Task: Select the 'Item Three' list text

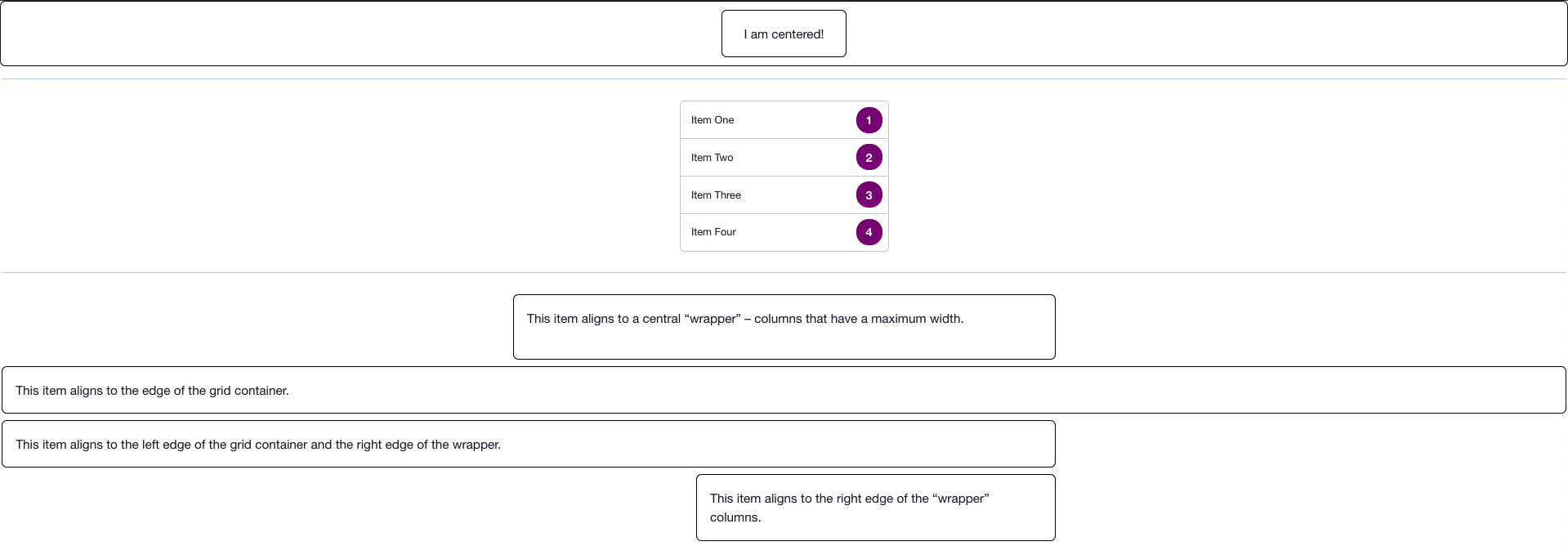Action: [x=716, y=195]
